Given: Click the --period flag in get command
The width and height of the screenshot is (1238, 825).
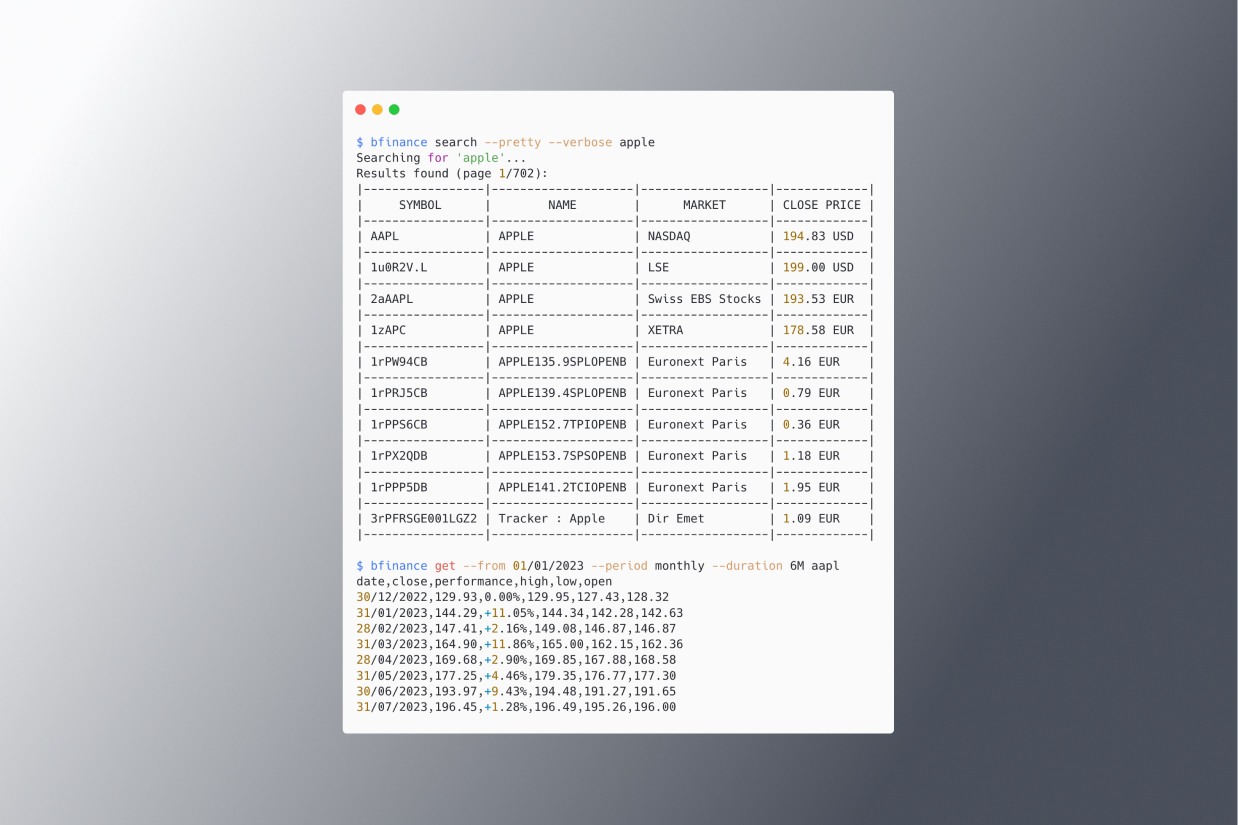Looking at the screenshot, I should pos(619,566).
